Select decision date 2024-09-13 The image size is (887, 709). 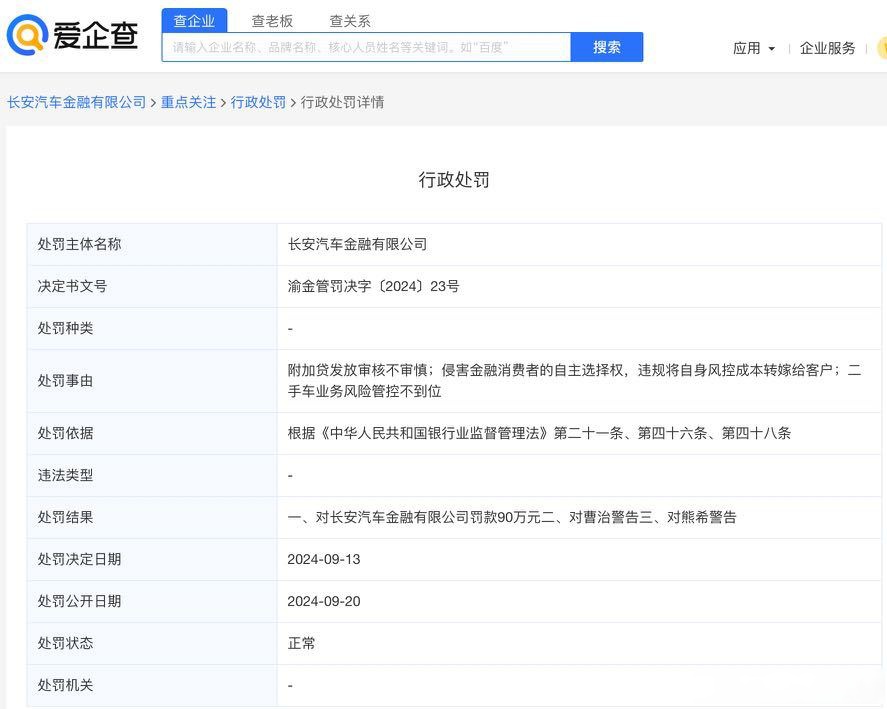tap(324, 559)
